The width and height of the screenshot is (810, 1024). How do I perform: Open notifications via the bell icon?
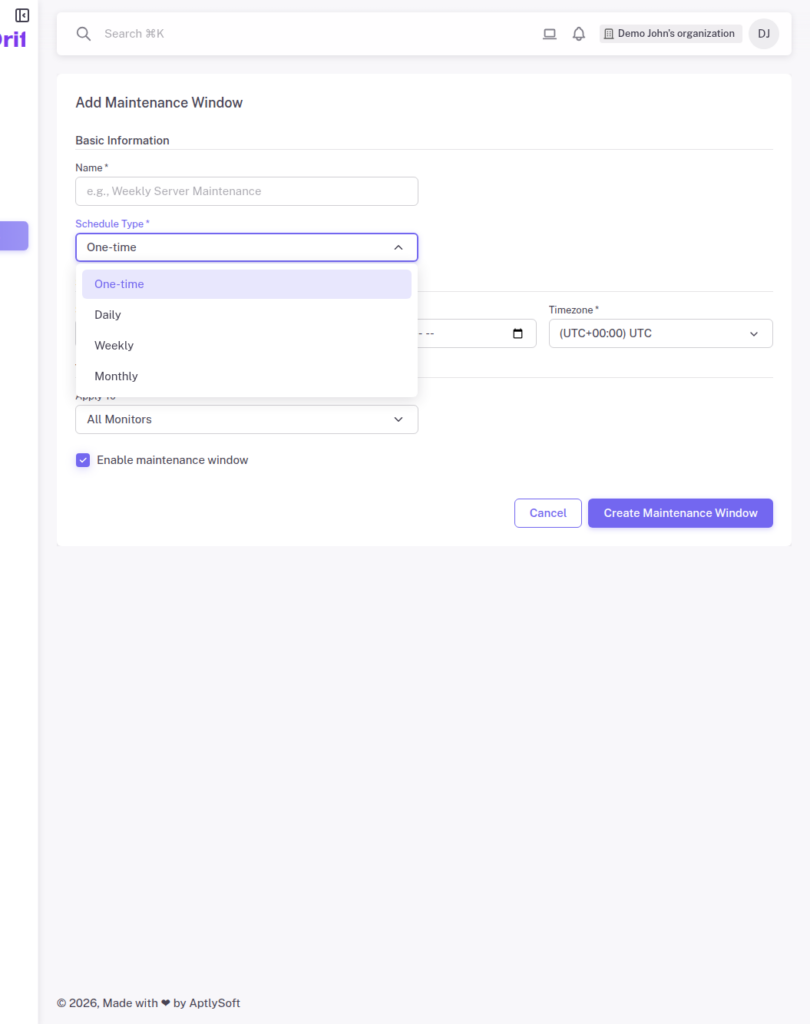[579, 33]
